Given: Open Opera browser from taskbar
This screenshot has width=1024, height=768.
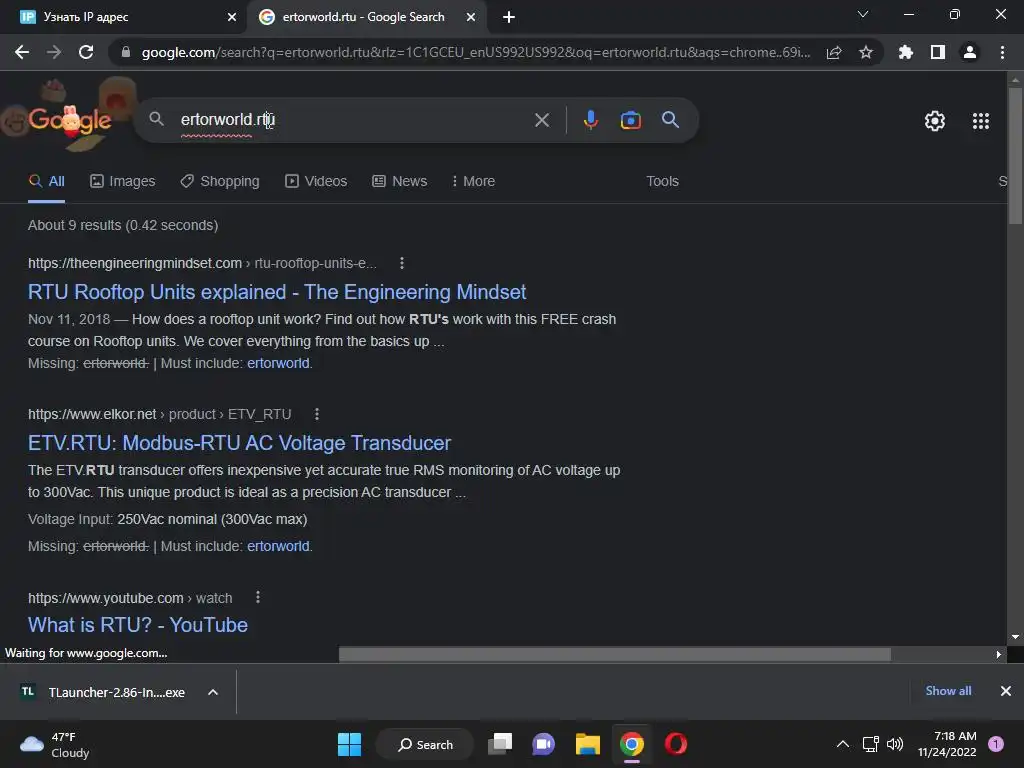Looking at the screenshot, I should click(676, 744).
